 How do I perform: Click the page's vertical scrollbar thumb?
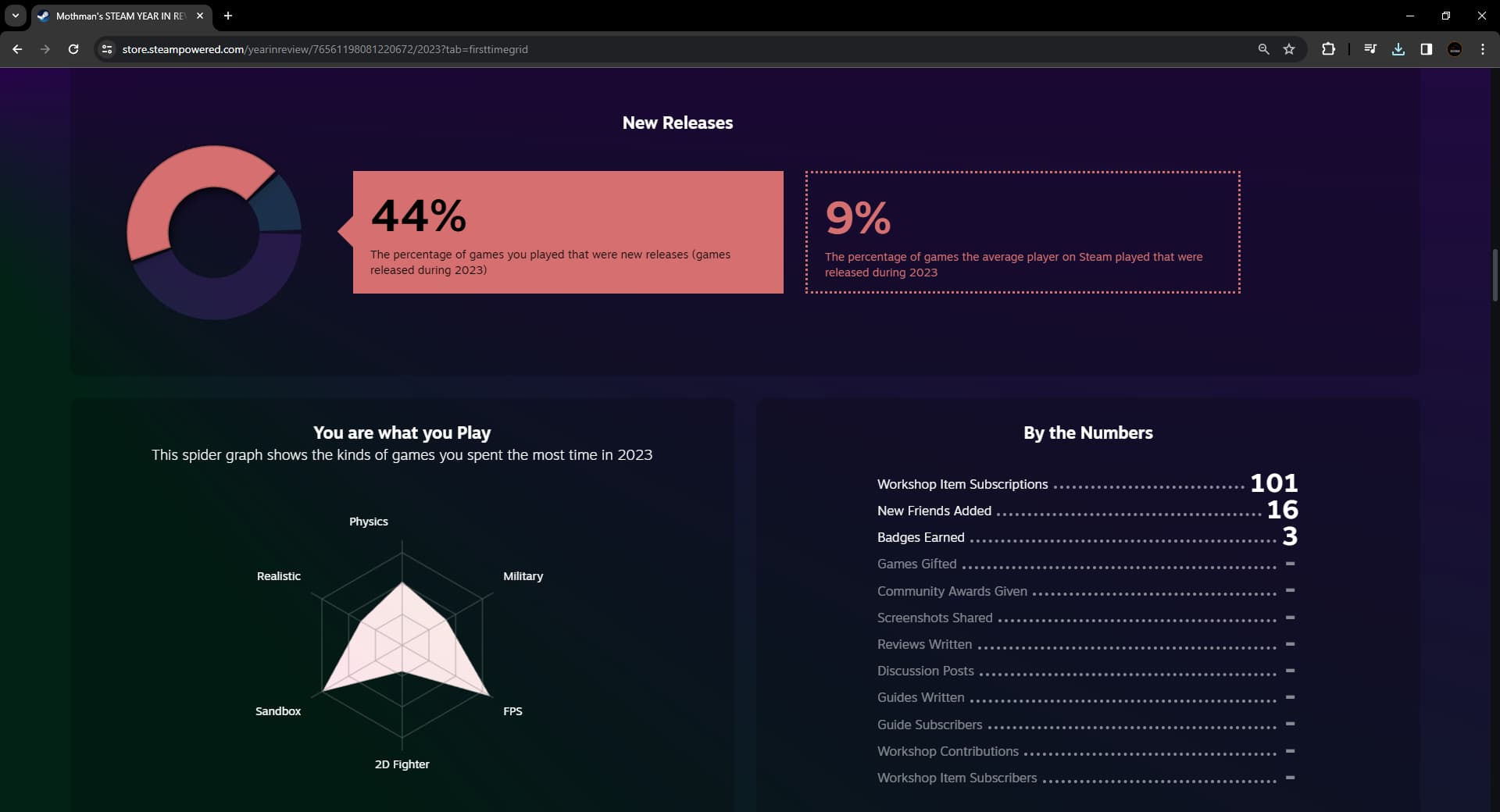click(x=1495, y=275)
